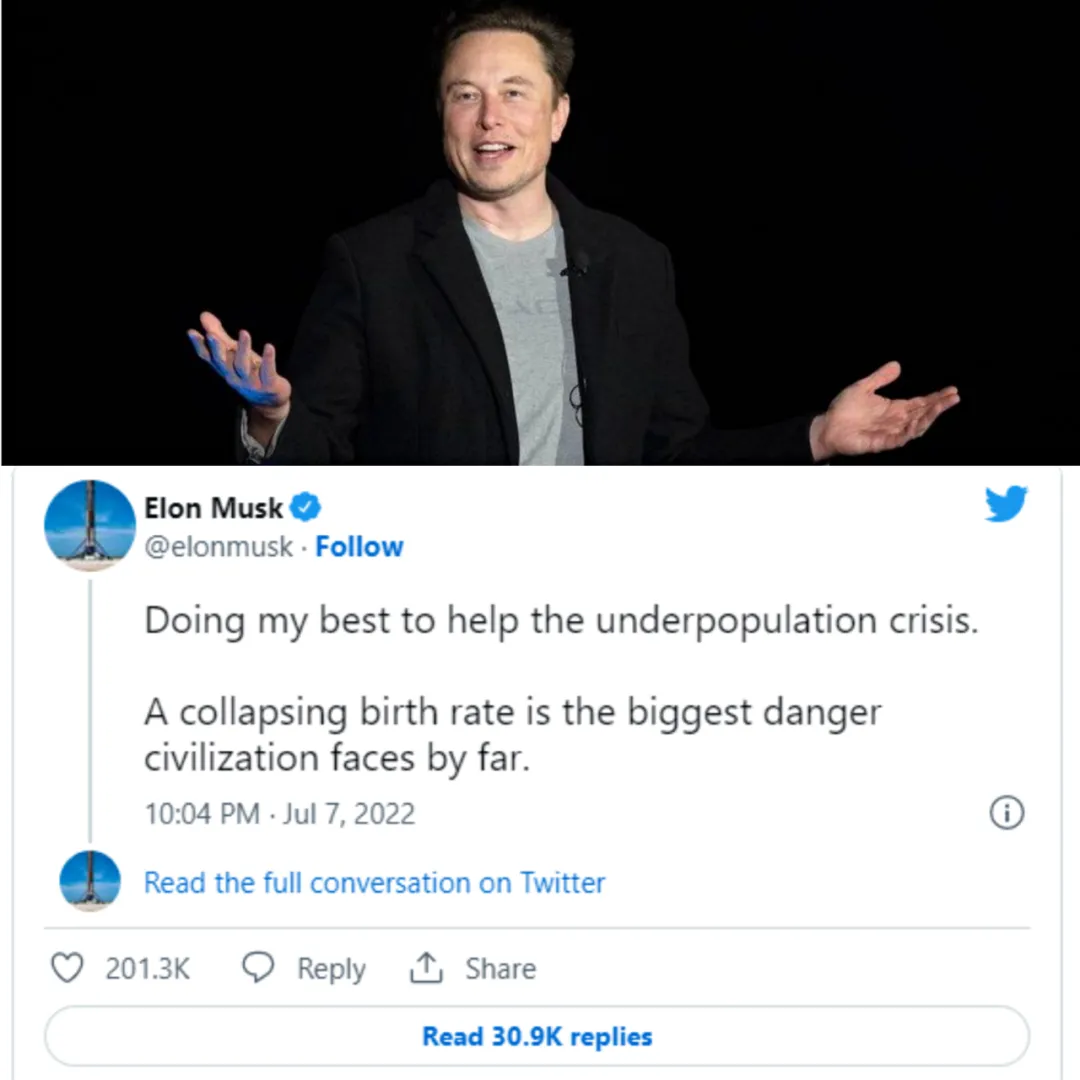Click the Twitter bird logo

[x=1006, y=503]
